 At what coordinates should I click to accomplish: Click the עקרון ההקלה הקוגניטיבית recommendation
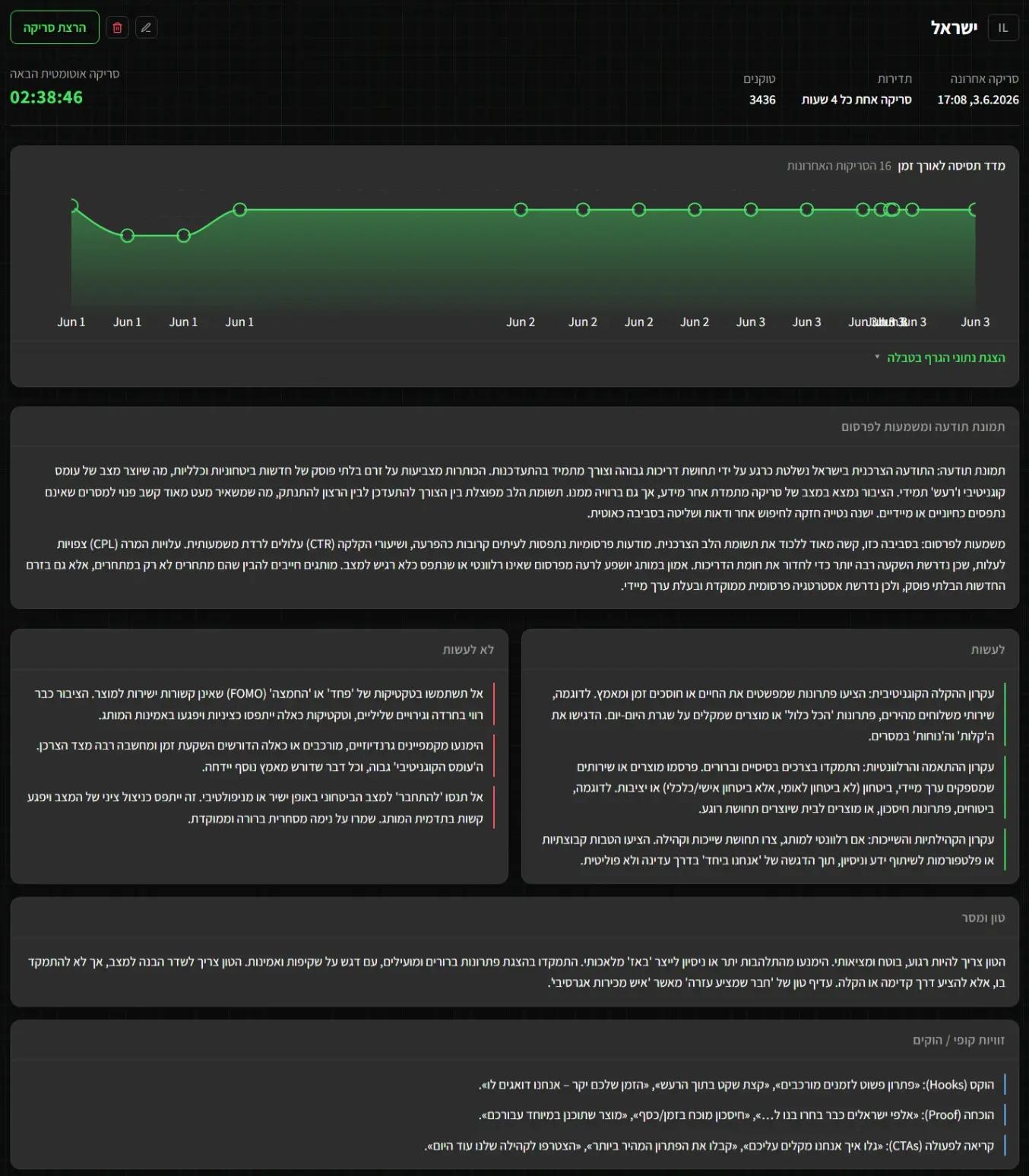tap(772, 715)
